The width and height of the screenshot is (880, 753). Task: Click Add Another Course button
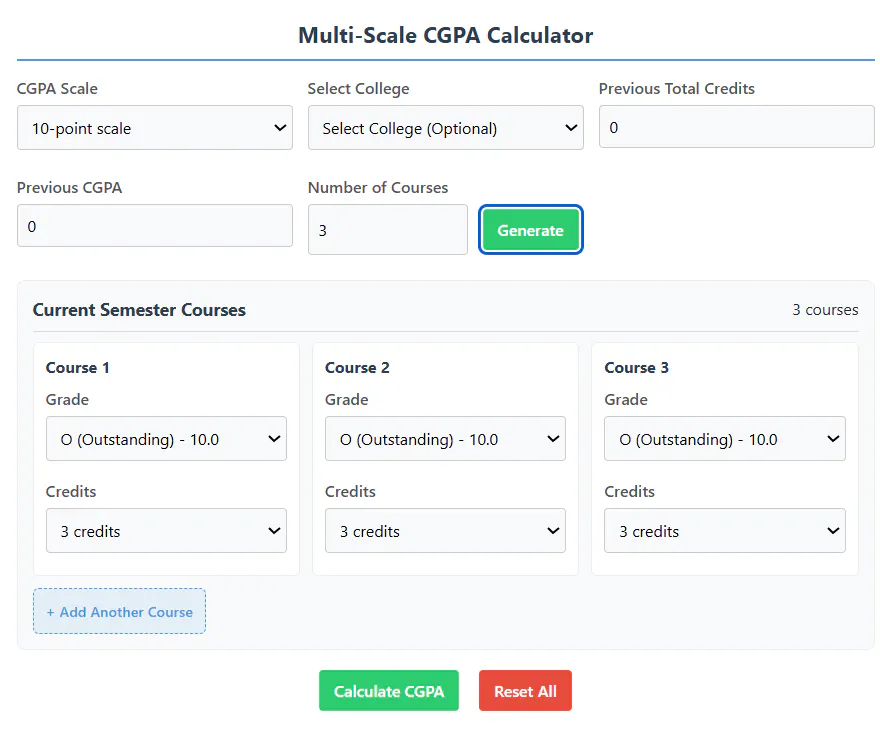[120, 612]
